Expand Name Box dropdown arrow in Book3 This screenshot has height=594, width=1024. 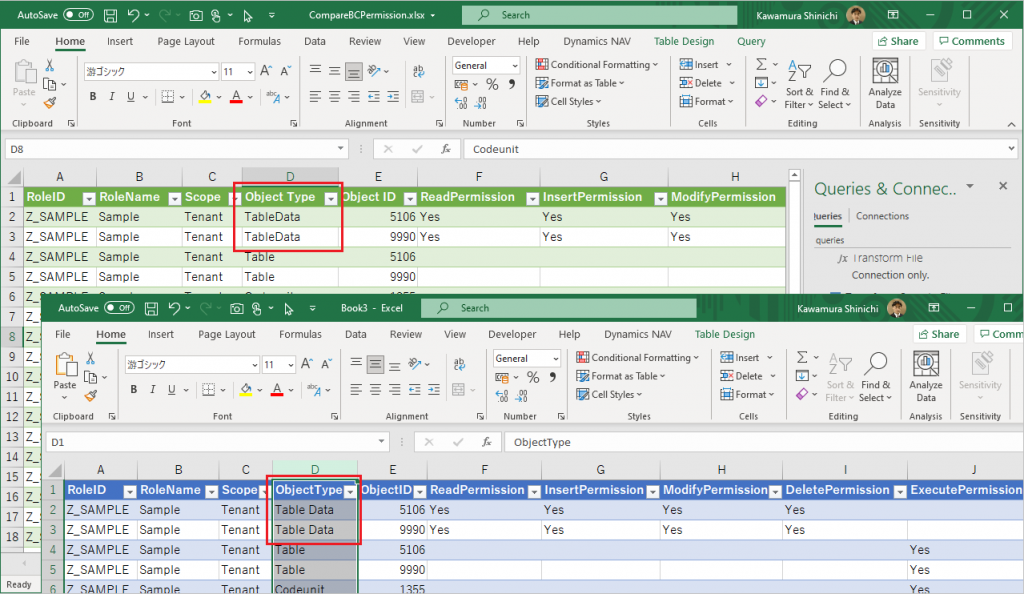click(x=381, y=442)
